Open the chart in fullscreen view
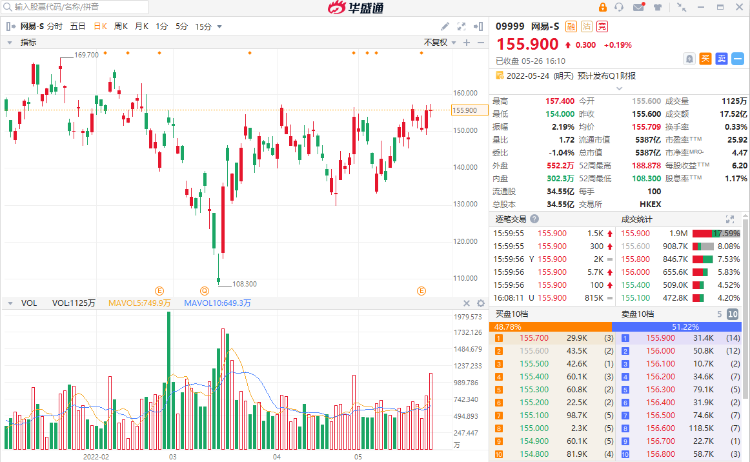This screenshot has width=750, height=462. 462,26
